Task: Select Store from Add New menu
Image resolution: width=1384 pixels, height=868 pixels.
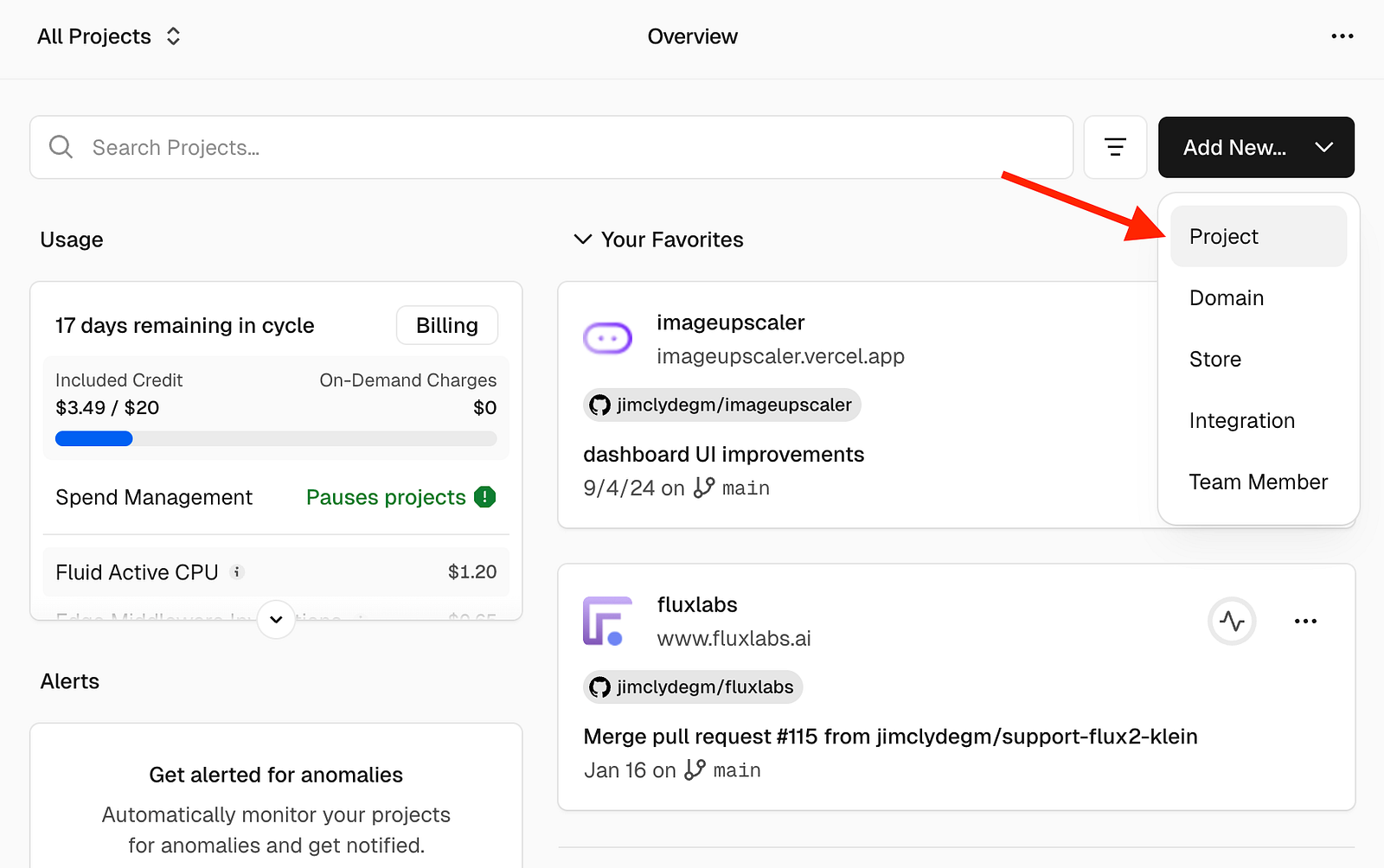Action: (x=1259, y=359)
